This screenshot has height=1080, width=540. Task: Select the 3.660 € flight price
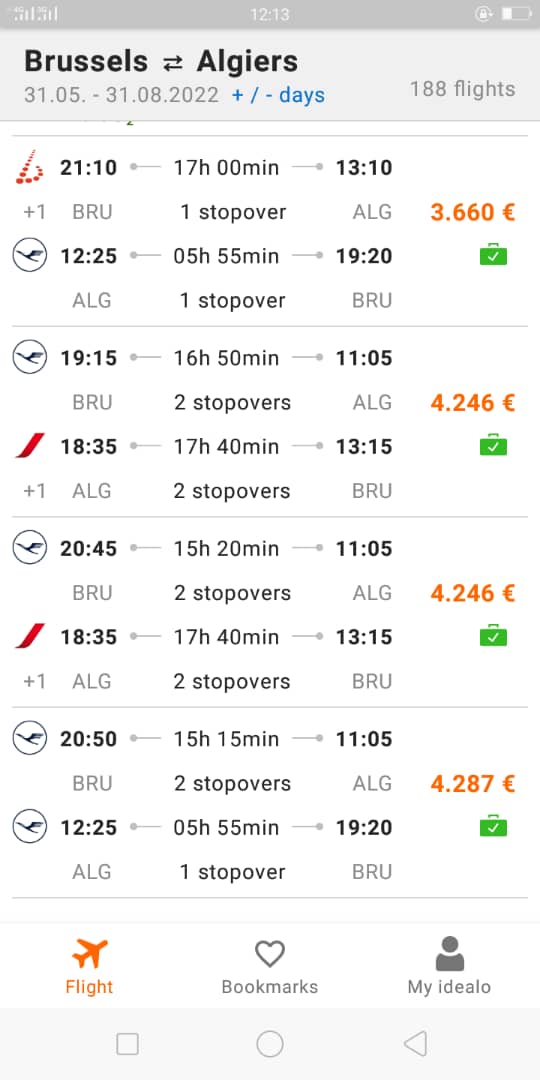coord(472,212)
